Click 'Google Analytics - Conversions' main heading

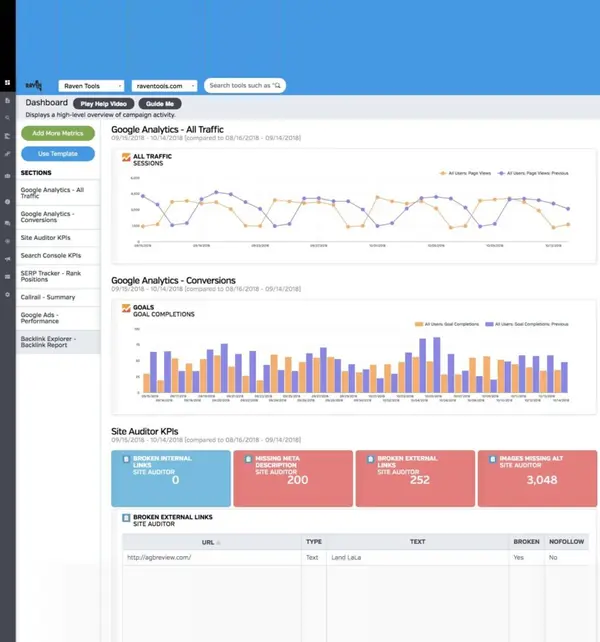pyautogui.click(x=173, y=280)
